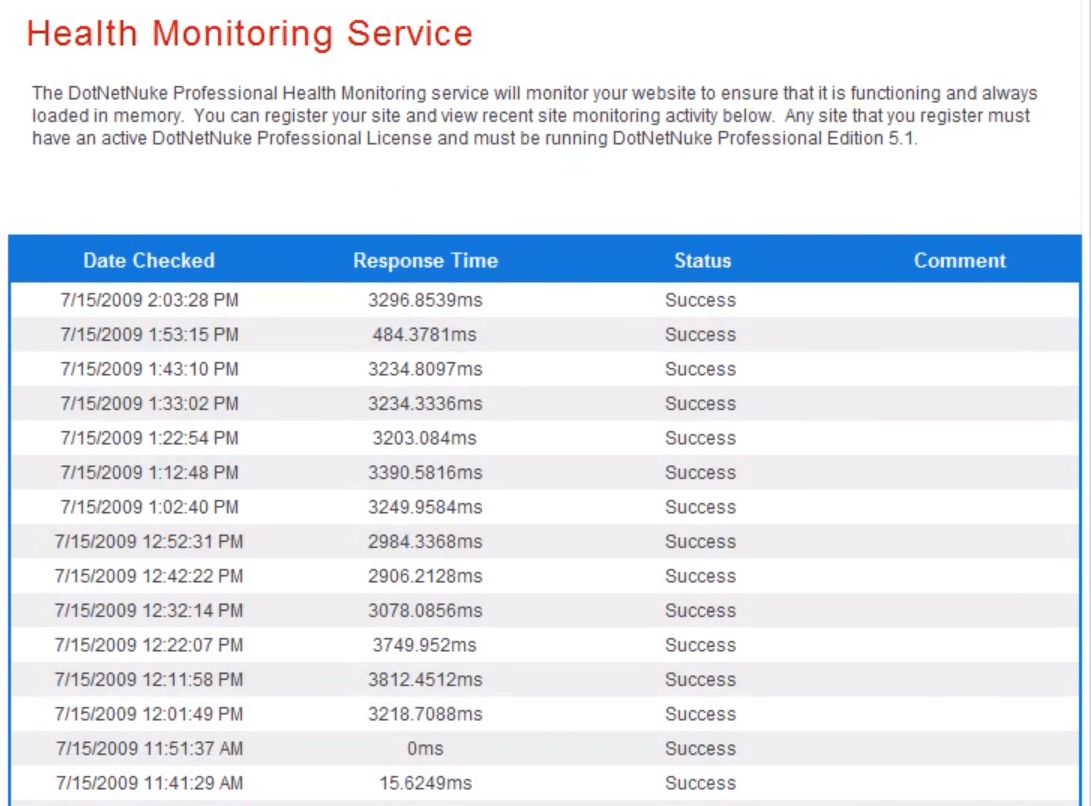Viewport: 1091px width, 806px height.
Task: Sort by the Status column header
Action: pyautogui.click(x=702, y=260)
